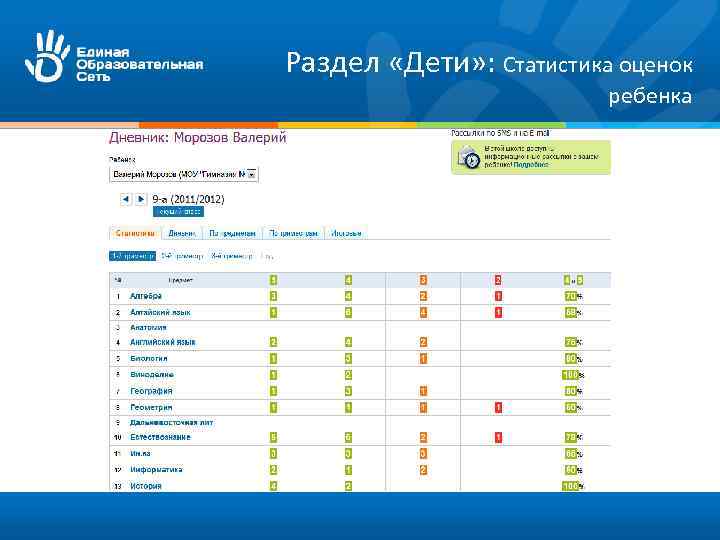
Task: Click the orange badge in Английский язык row
Action: (423, 342)
